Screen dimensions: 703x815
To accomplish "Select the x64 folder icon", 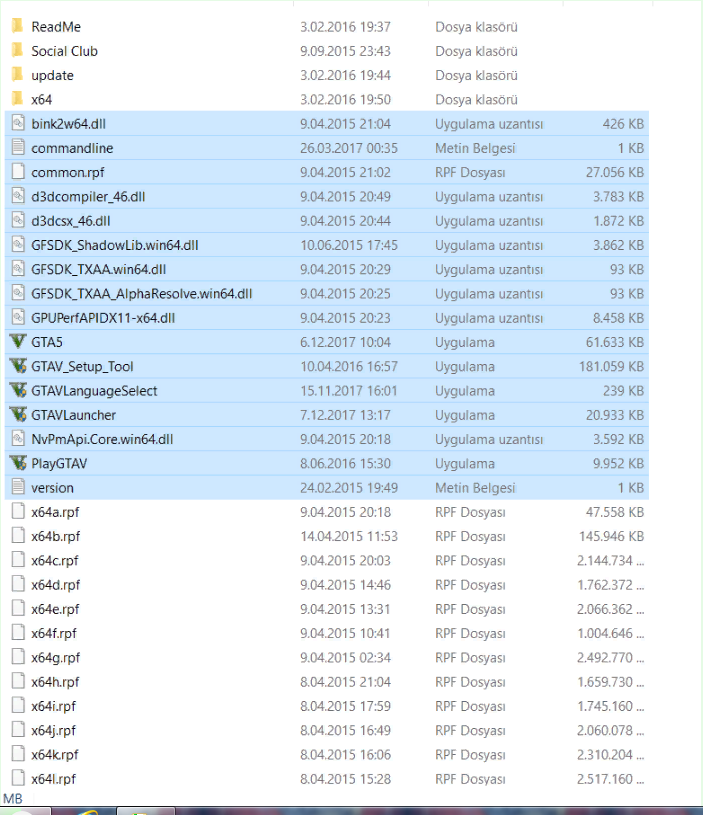I will pyautogui.click(x=18, y=99).
